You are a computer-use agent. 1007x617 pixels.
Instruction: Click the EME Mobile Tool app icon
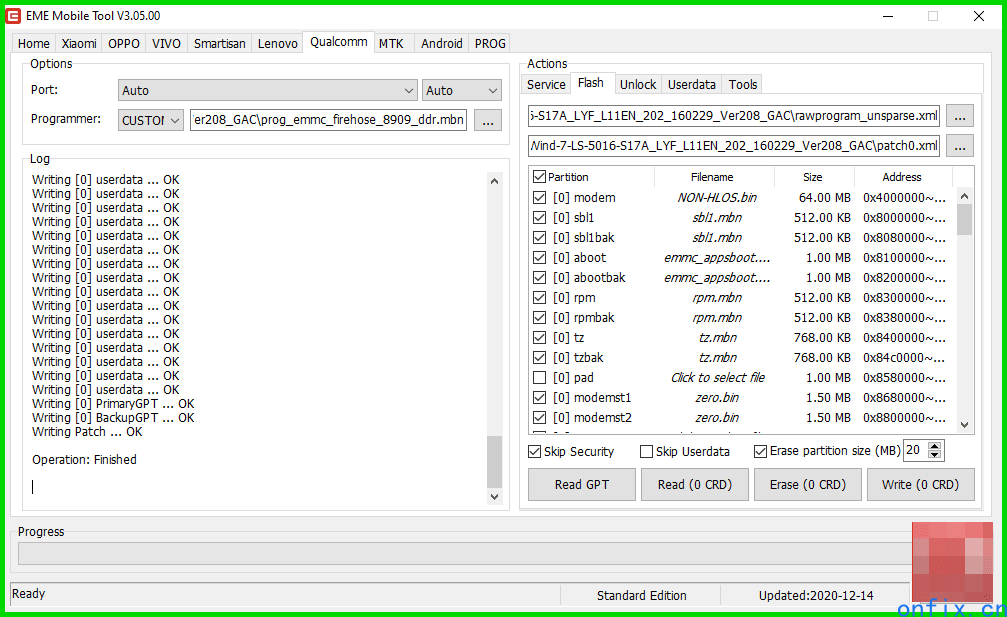13,15
